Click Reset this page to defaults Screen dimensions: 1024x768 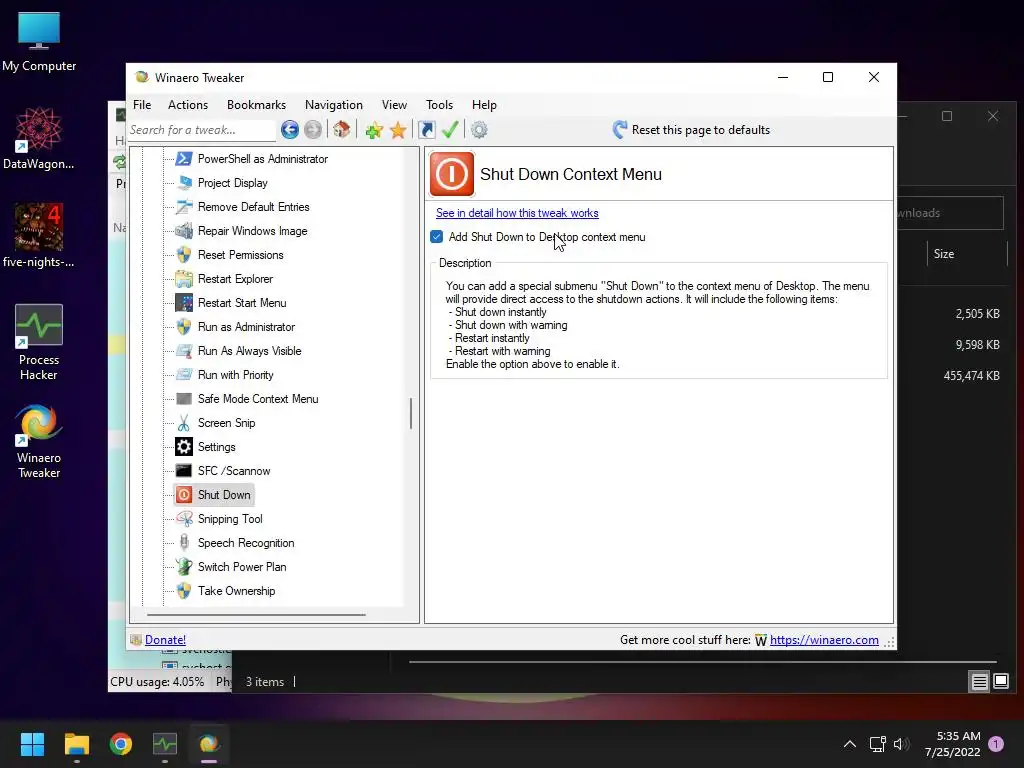click(691, 130)
